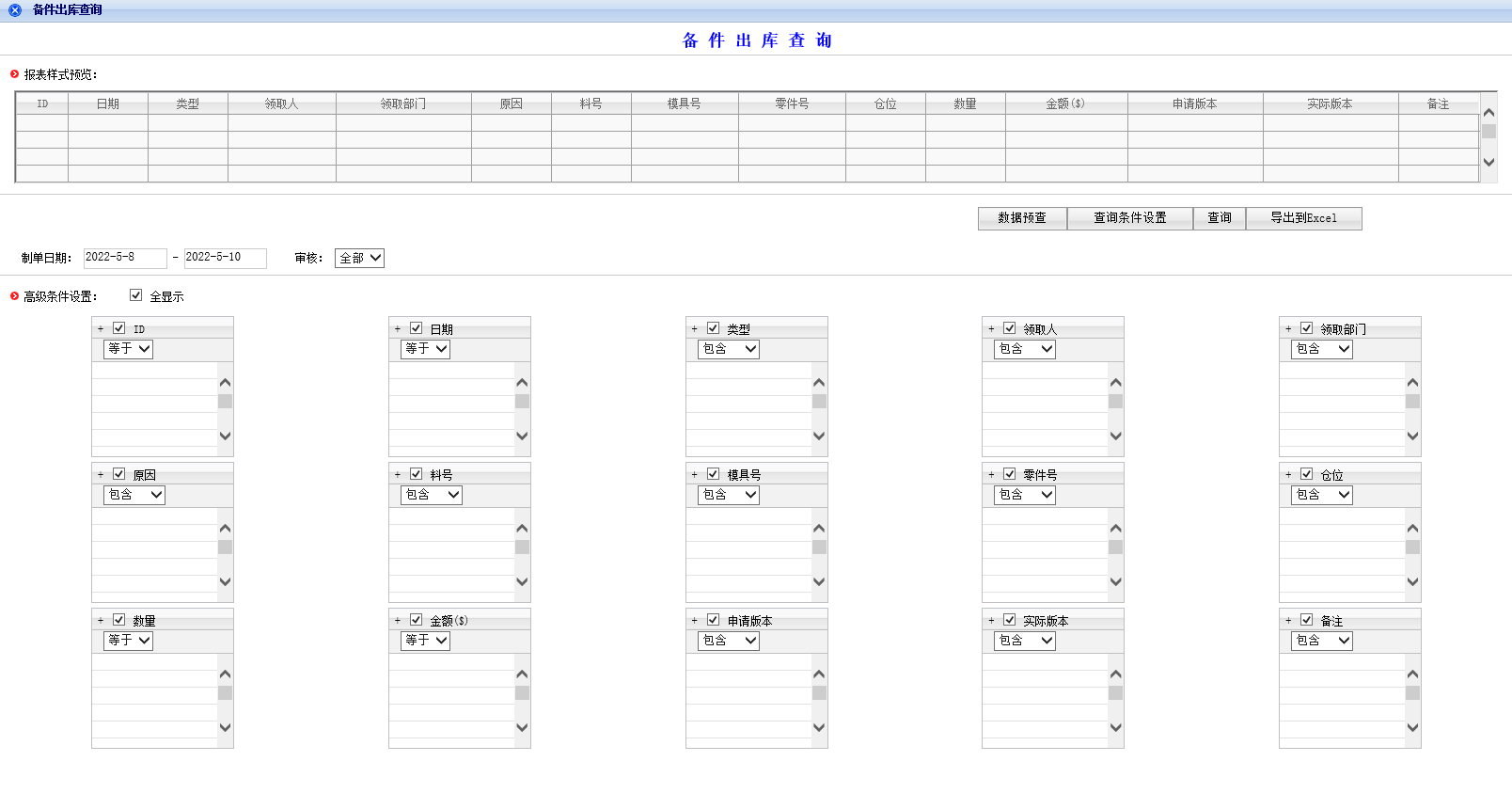
Task: Click scroll up arrow in 类型 filter list
Action: [819, 383]
